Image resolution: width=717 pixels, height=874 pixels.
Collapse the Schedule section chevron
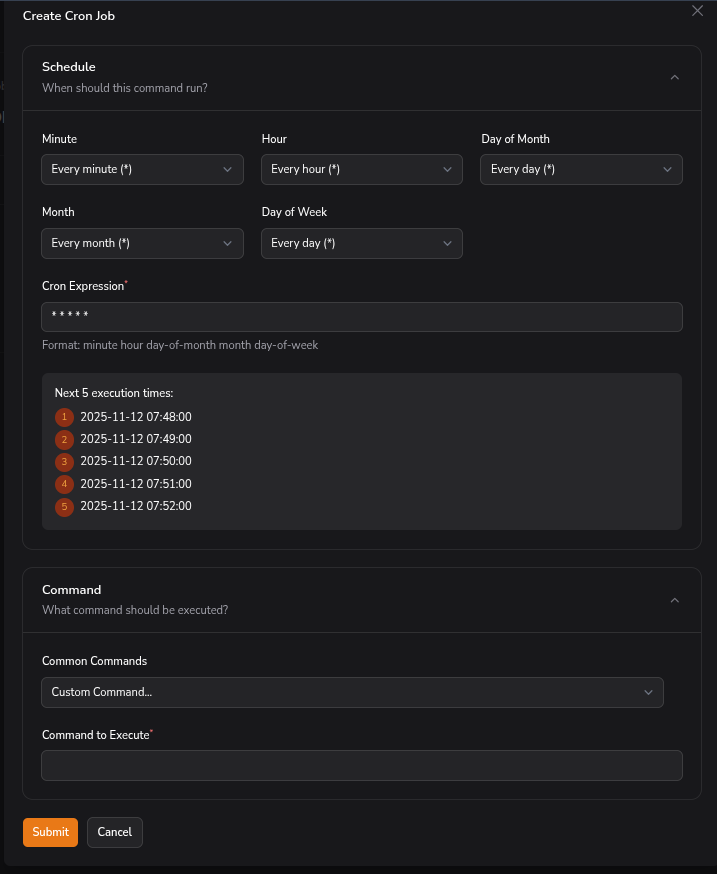click(x=674, y=77)
